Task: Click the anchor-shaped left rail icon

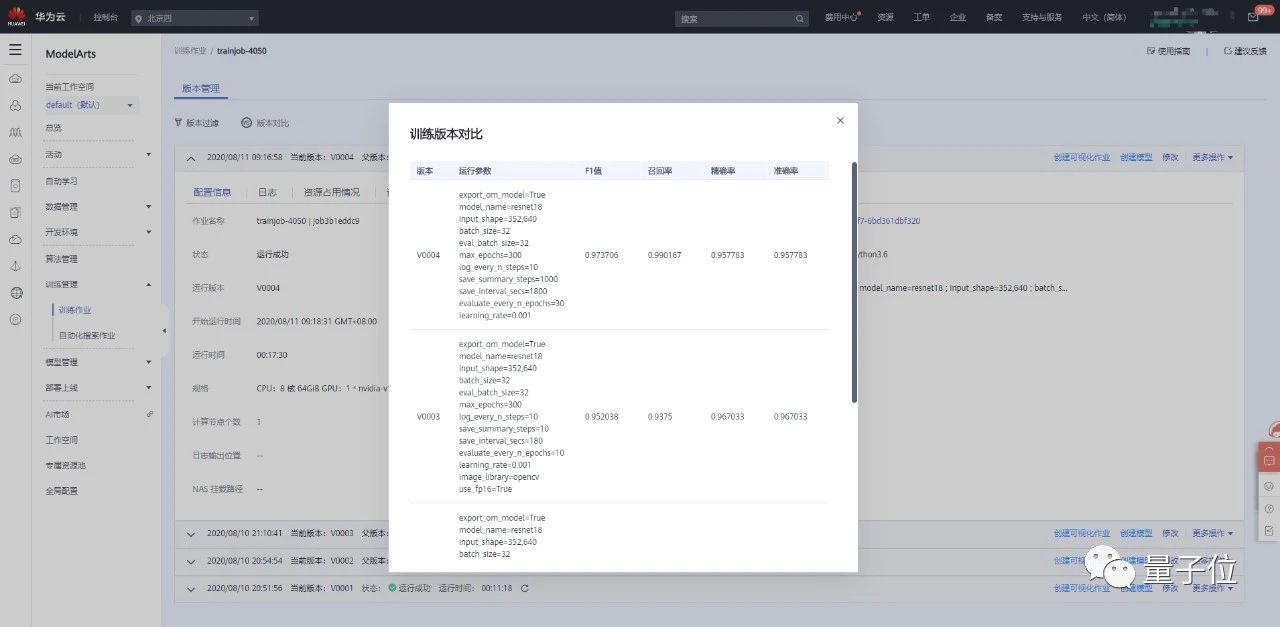Action: 15,266
